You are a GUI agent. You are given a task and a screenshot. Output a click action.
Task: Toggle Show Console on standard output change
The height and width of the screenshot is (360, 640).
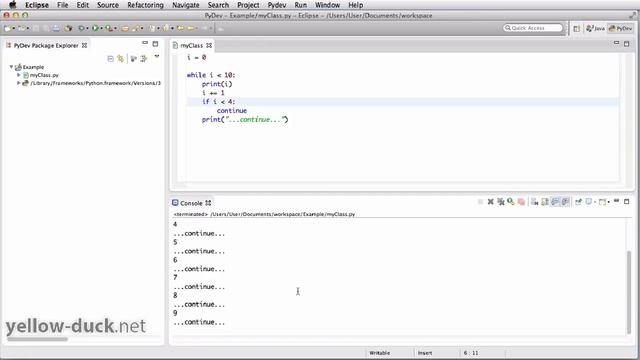click(x=555, y=202)
